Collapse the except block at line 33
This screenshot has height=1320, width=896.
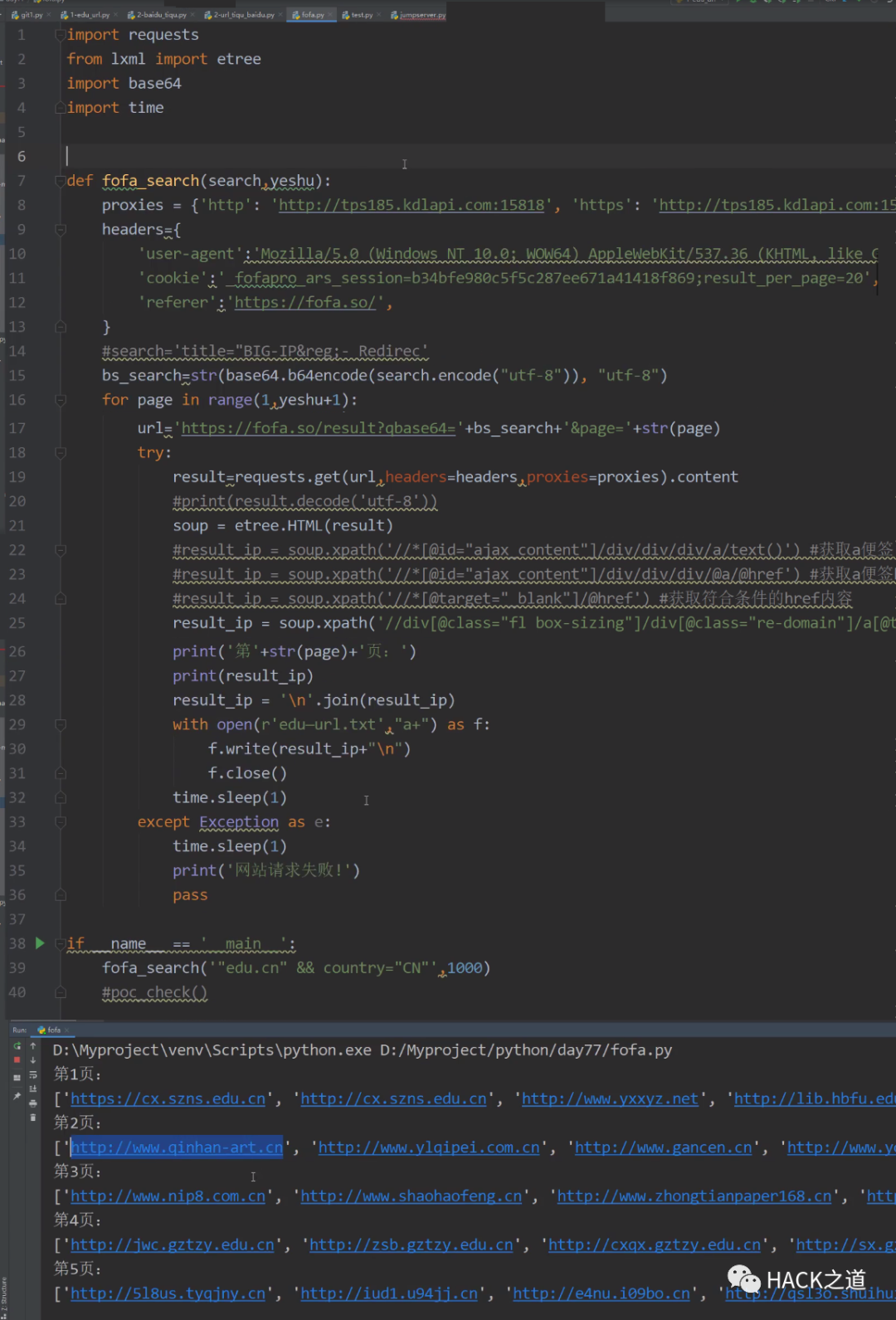[x=60, y=822]
